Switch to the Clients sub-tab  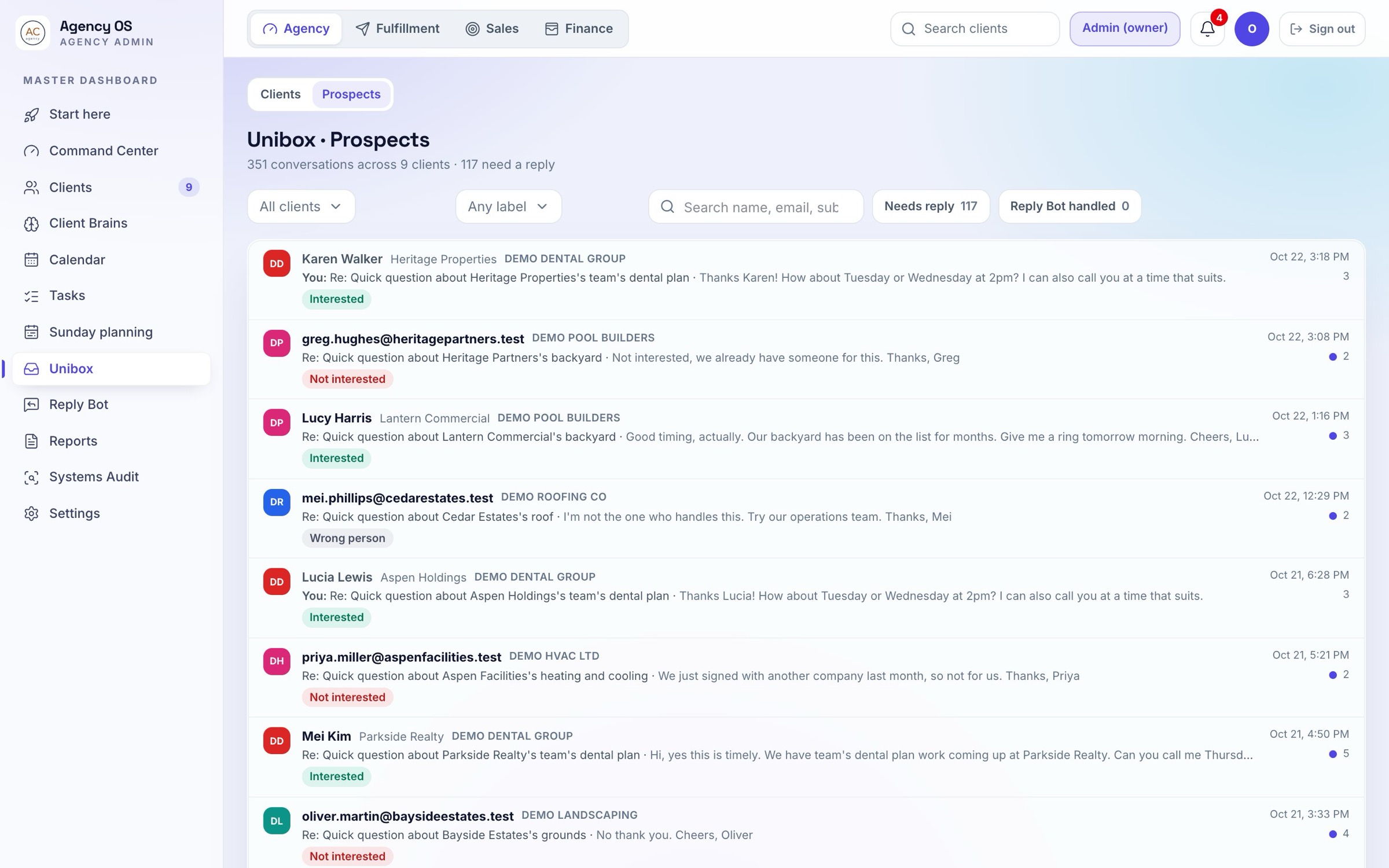tap(281, 94)
